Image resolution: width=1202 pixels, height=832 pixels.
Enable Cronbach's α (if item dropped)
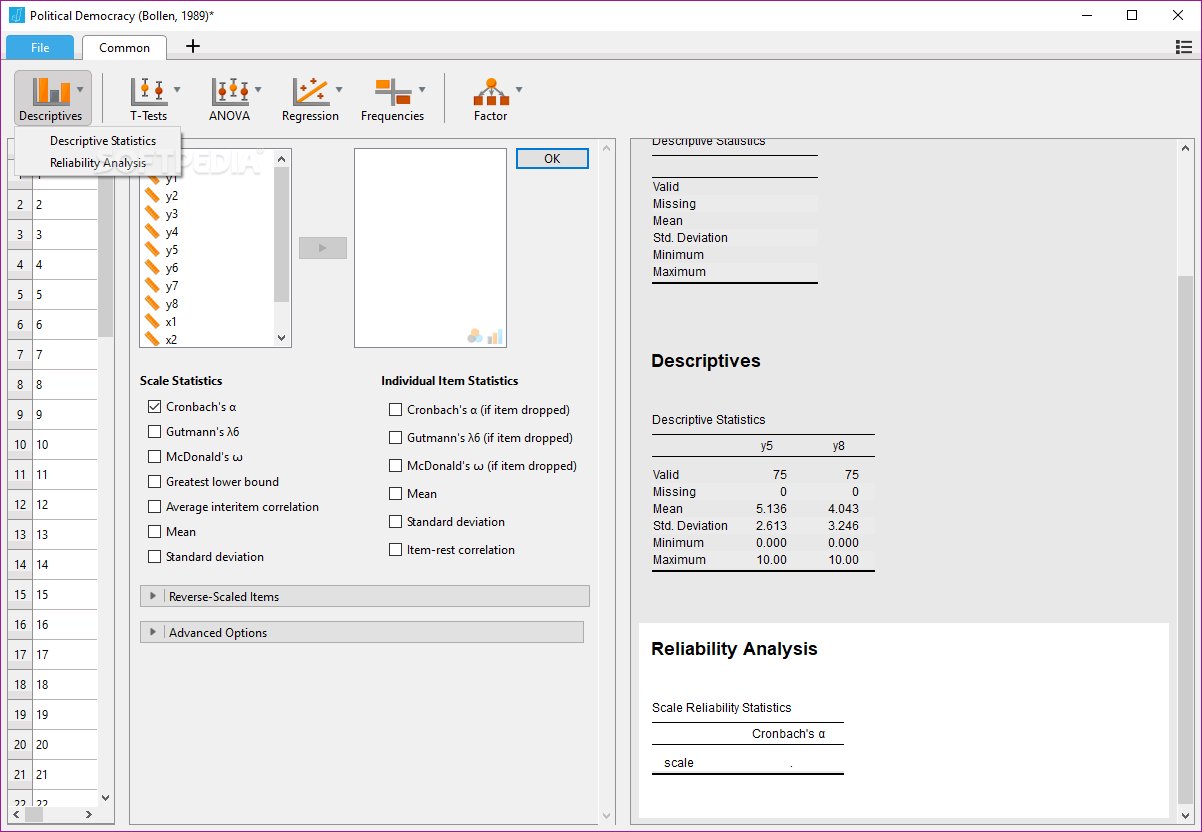[x=396, y=410]
